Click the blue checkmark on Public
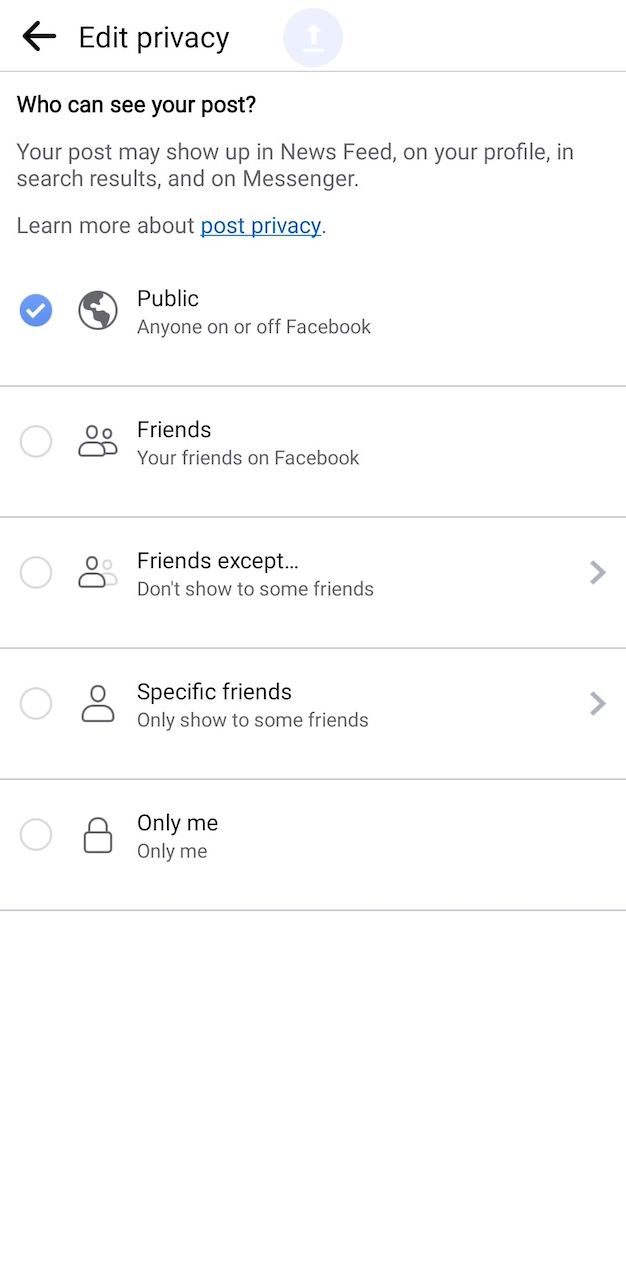Image resolution: width=626 pixels, height=1280 pixels. (x=36, y=310)
